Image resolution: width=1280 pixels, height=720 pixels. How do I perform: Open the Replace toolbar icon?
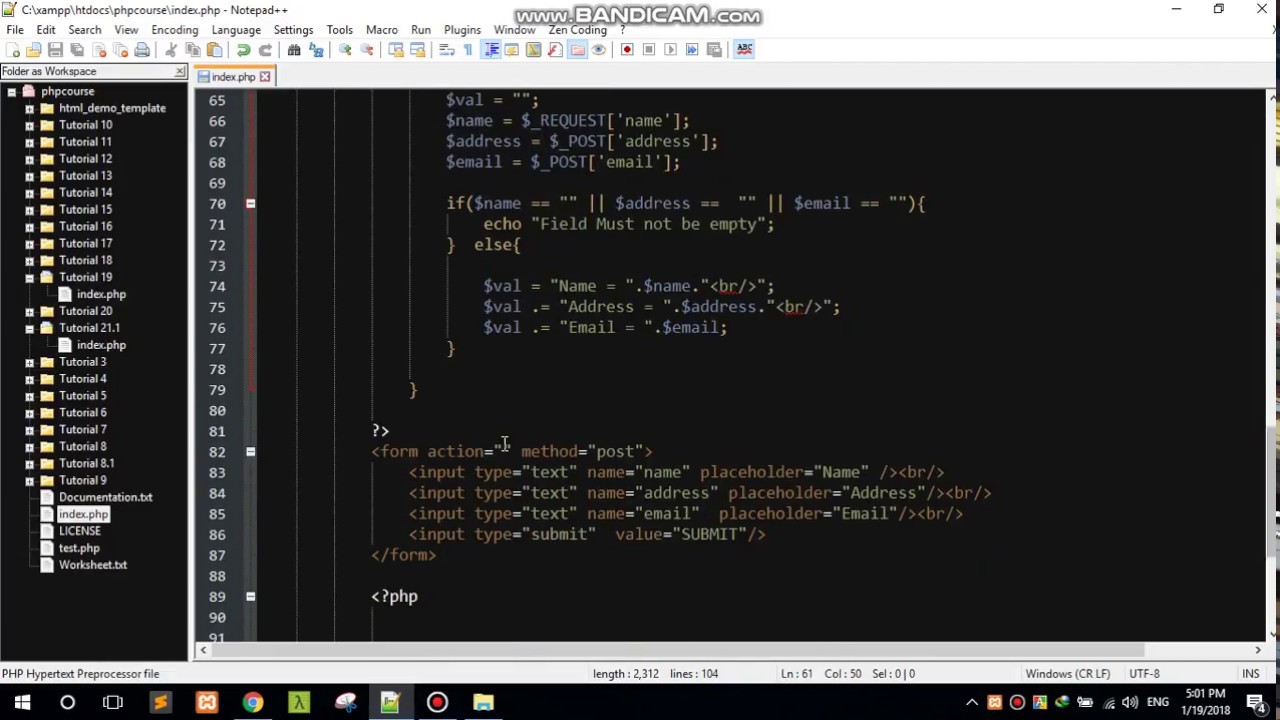tap(316, 50)
